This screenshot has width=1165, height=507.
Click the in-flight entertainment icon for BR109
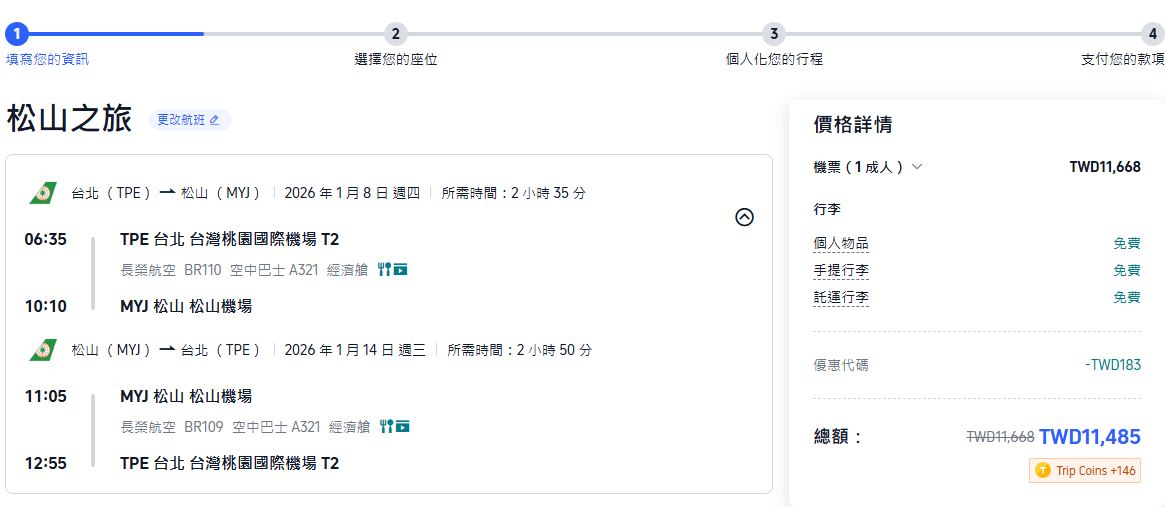pyautogui.click(x=403, y=427)
